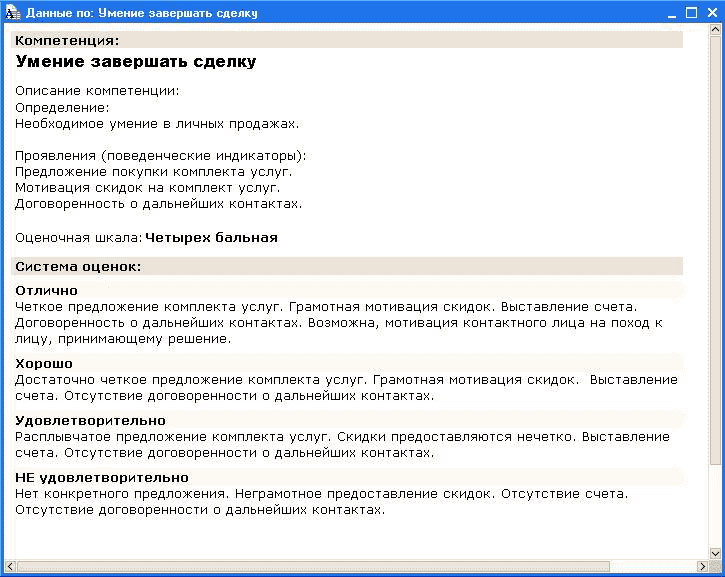Click heading Умение завершать сделку
725x577 pixels.
tap(135, 61)
